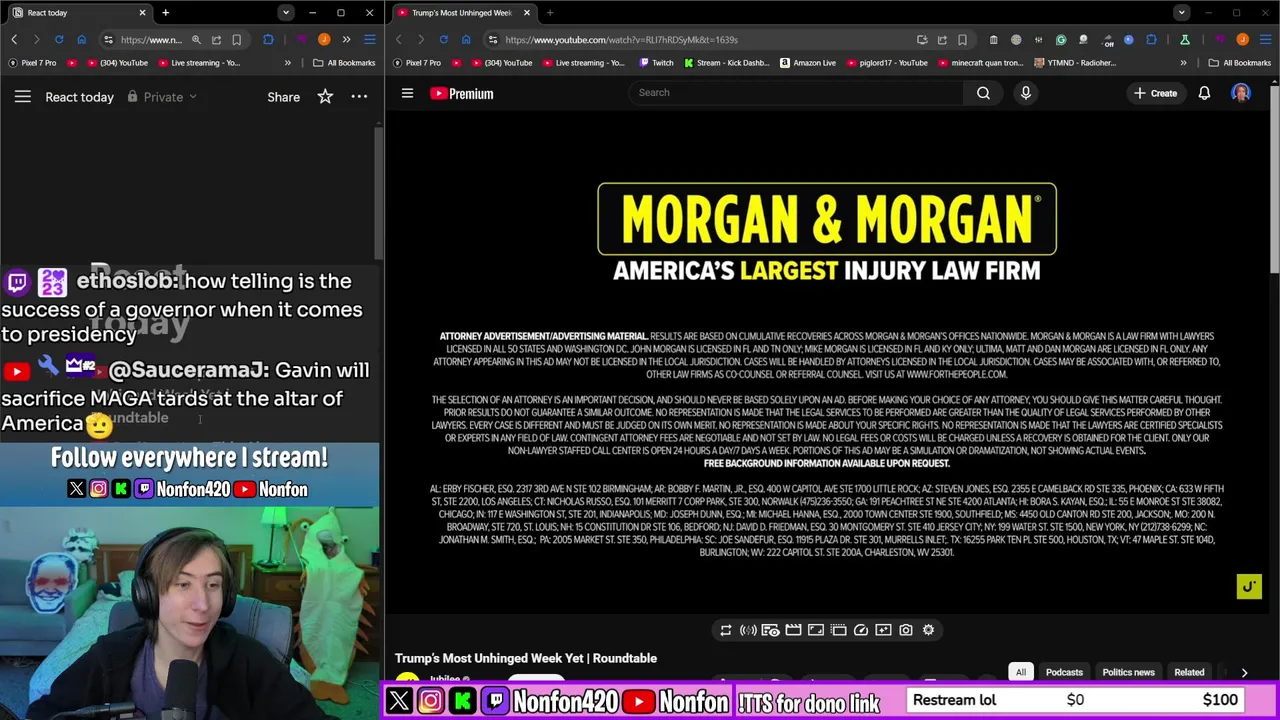This screenshot has width=1280, height=720.
Task: Open hidden bookmarks chevron in left browser
Action: (x=287, y=62)
